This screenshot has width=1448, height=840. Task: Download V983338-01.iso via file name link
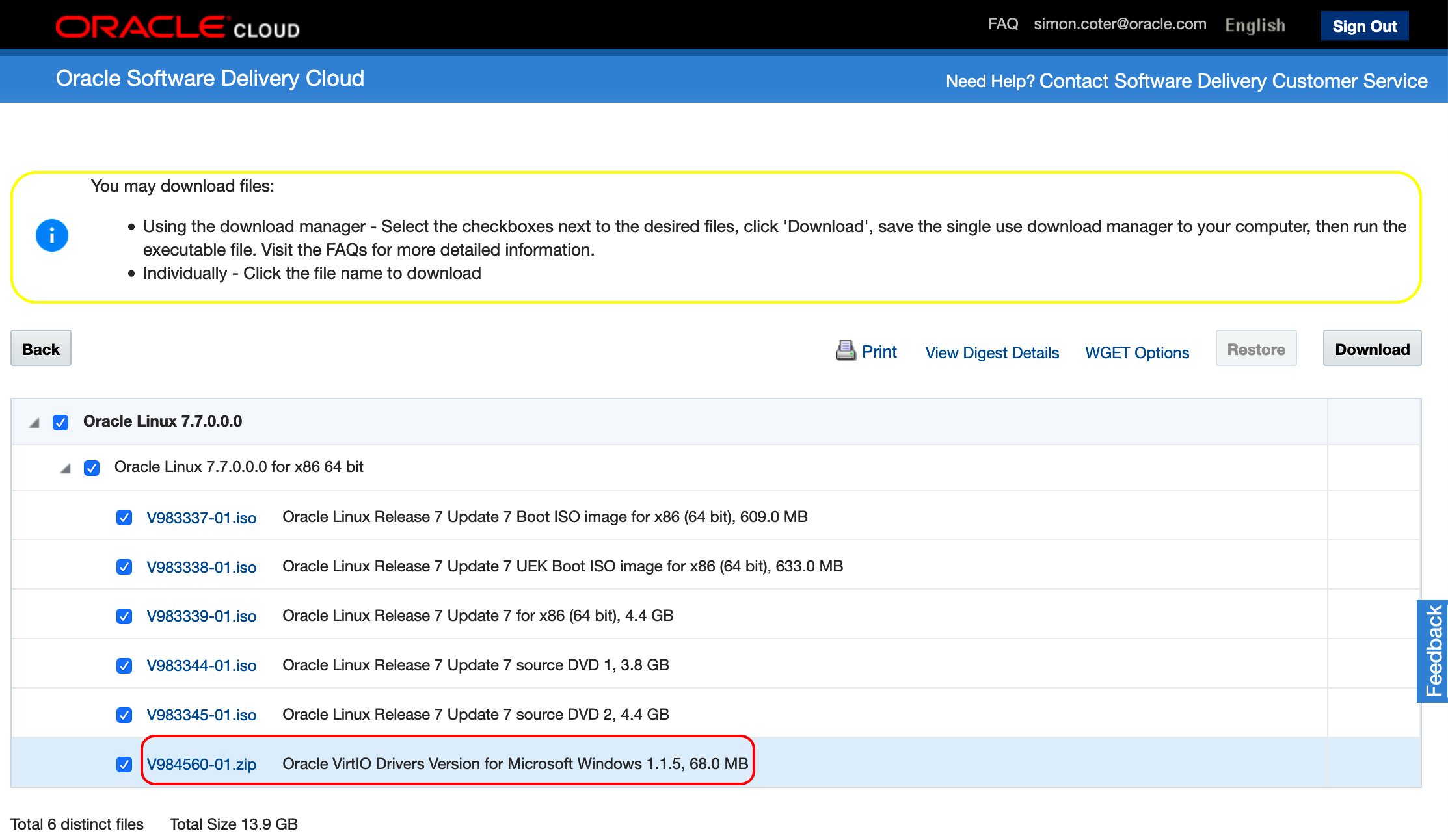point(202,568)
